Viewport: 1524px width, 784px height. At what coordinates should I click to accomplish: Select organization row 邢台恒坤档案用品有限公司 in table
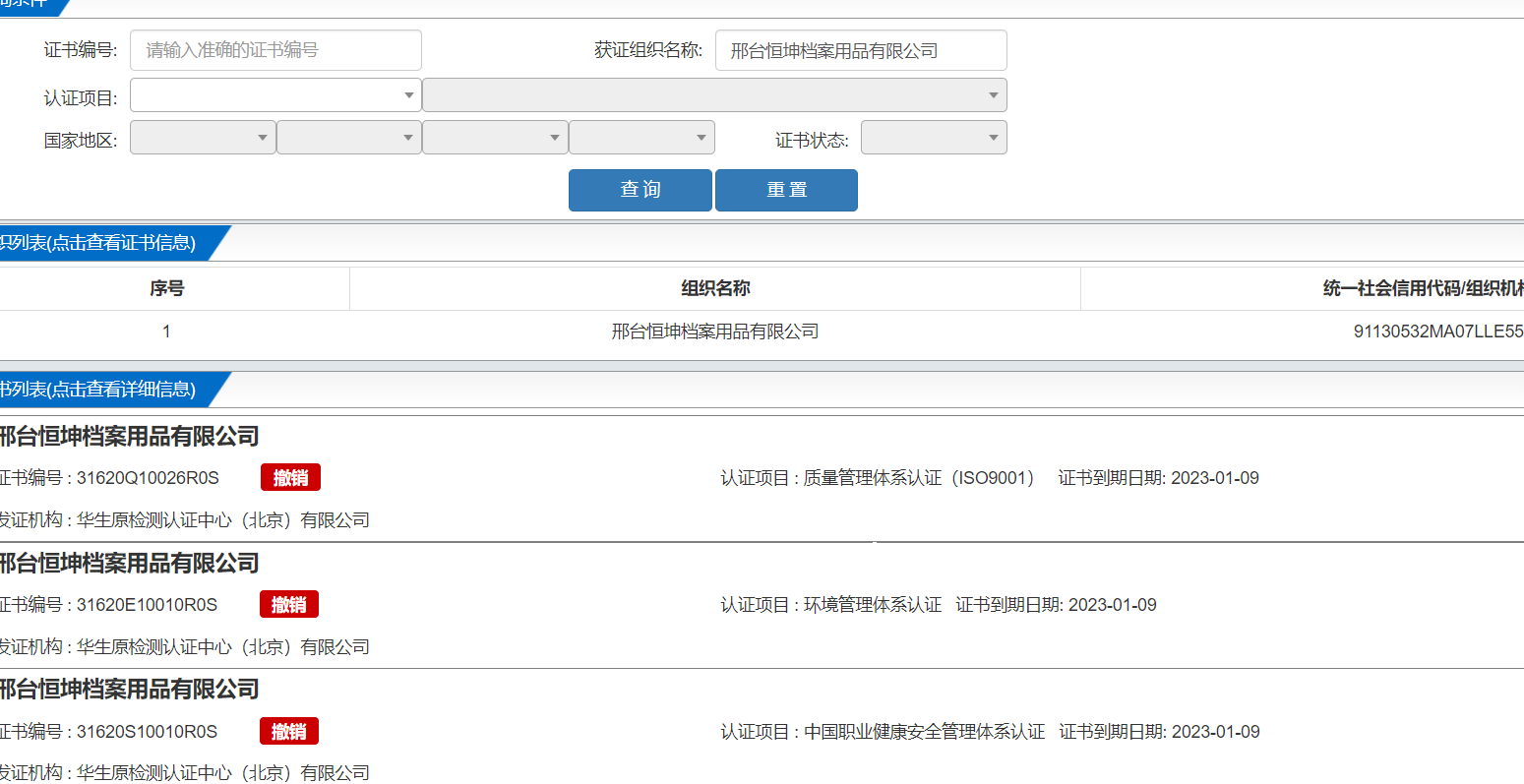tap(715, 332)
